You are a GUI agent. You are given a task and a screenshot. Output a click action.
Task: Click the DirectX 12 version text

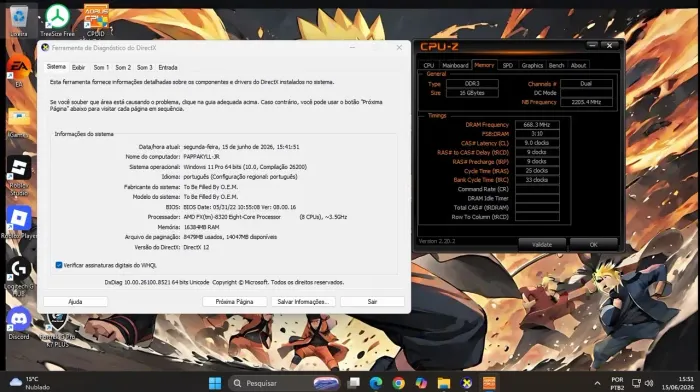pos(196,247)
